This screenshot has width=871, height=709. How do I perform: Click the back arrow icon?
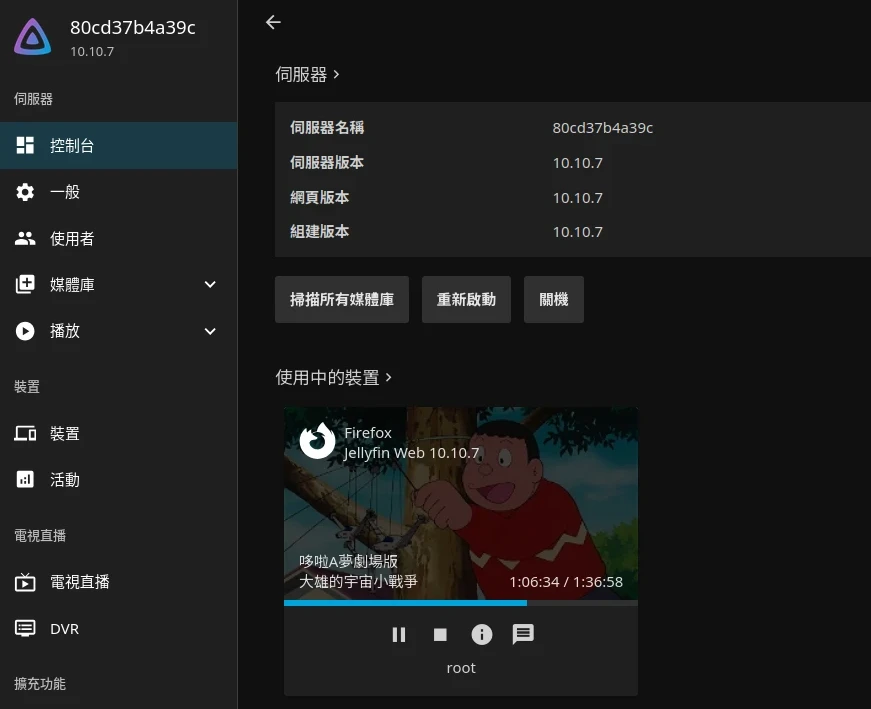pyautogui.click(x=273, y=22)
